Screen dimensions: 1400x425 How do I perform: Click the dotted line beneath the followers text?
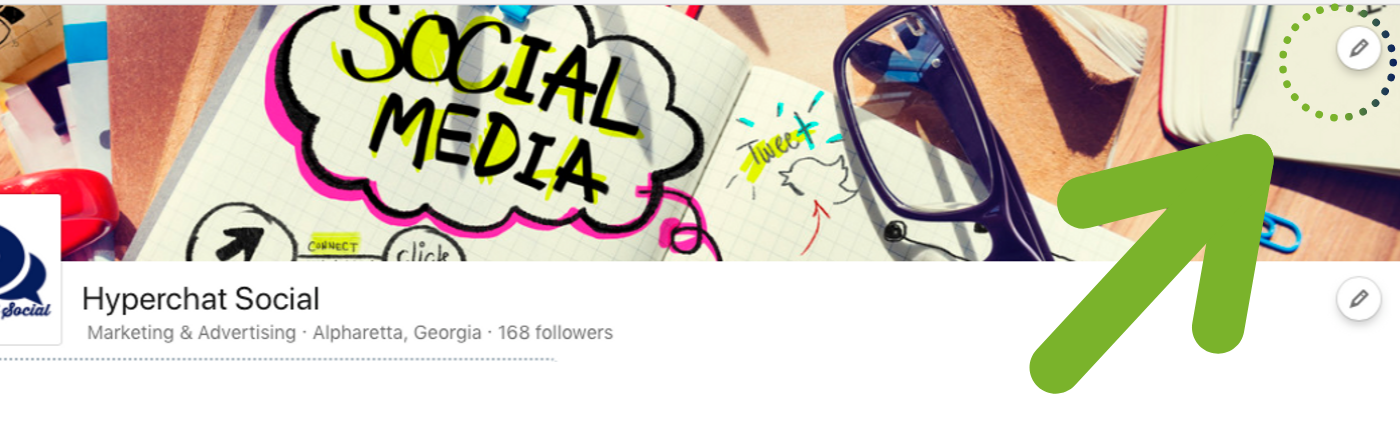[277, 359]
